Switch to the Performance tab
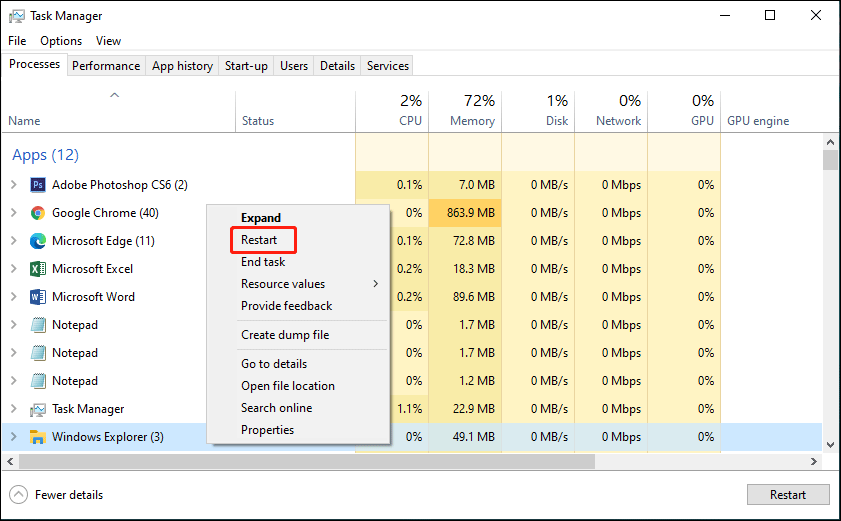Image resolution: width=841 pixels, height=521 pixels. coord(106,66)
